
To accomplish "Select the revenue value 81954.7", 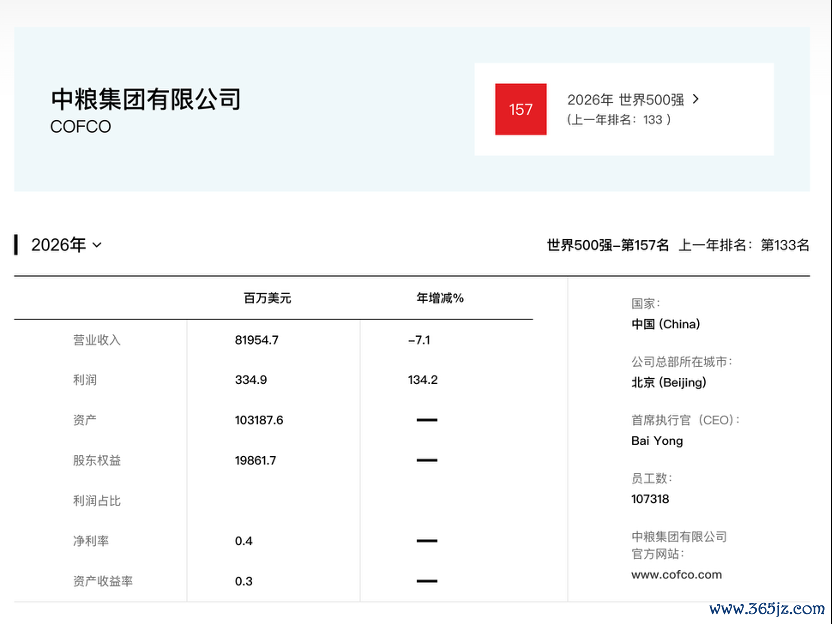I will point(257,340).
